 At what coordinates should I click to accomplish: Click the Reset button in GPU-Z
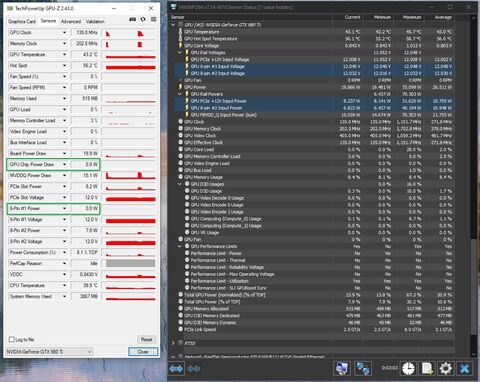(146, 339)
